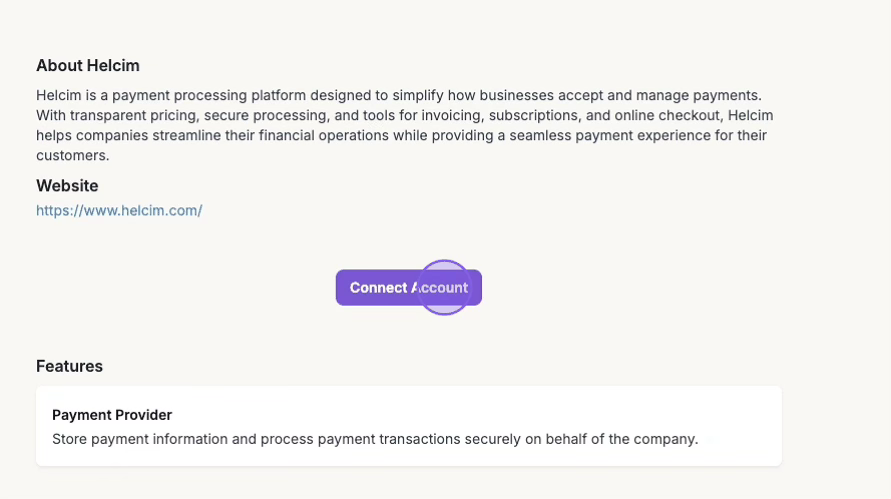The width and height of the screenshot is (891, 499).
Task: Click the word 'Account' on the purple button
Action: point(440,288)
